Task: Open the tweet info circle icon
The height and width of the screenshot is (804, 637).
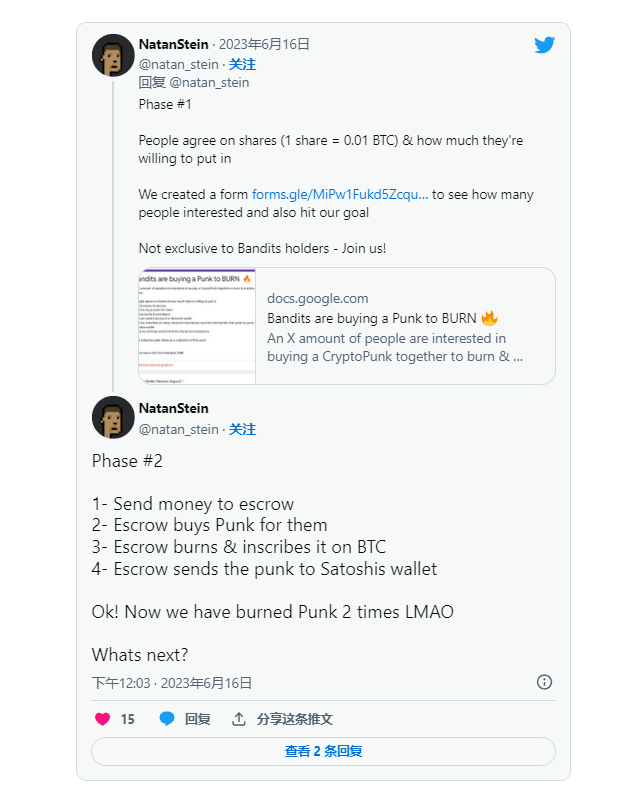Action: point(544,682)
